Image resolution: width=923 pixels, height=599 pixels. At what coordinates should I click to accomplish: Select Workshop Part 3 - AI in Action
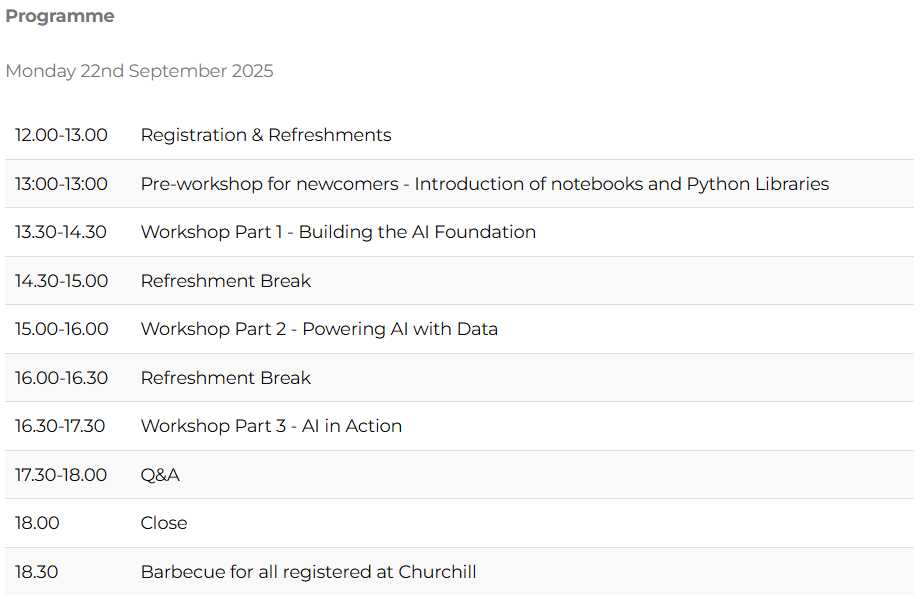(271, 426)
